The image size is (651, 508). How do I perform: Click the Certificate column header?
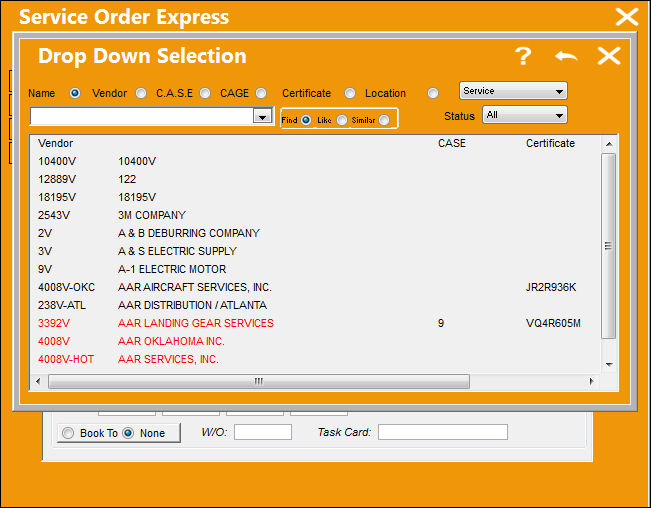[550, 143]
